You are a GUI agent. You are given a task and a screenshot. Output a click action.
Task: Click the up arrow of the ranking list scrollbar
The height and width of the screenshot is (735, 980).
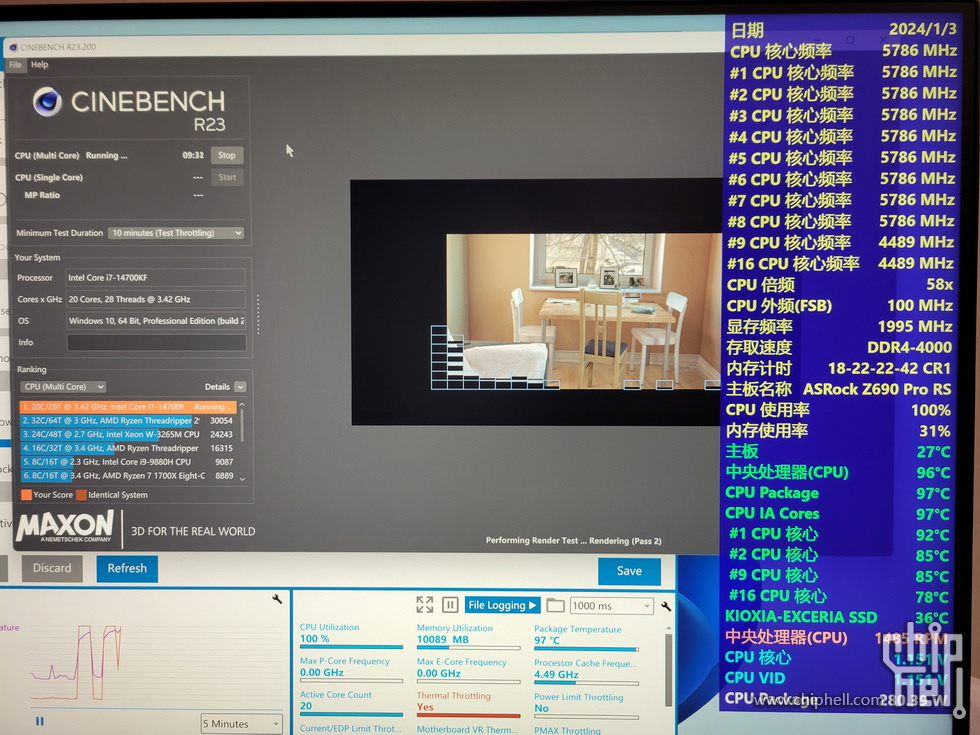(x=242, y=405)
